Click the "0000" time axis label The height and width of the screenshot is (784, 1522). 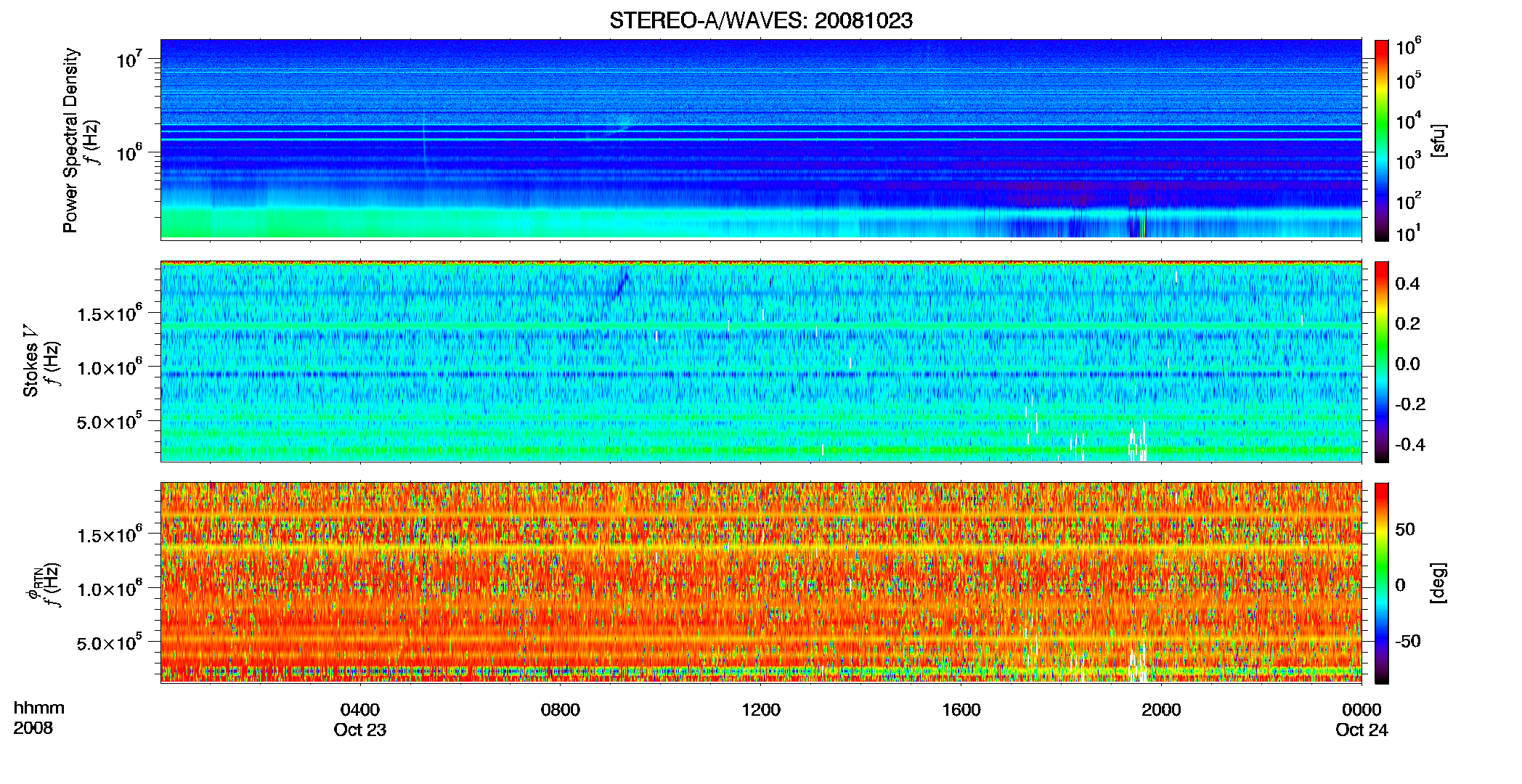pyautogui.click(x=1362, y=709)
